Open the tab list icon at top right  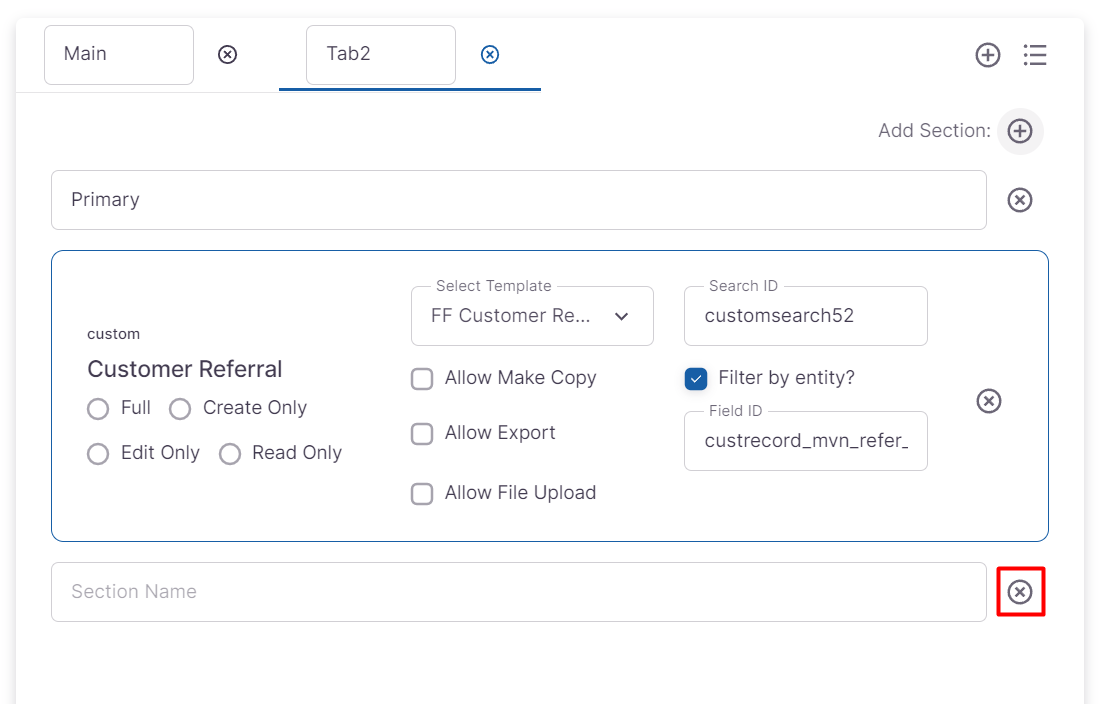pos(1035,55)
